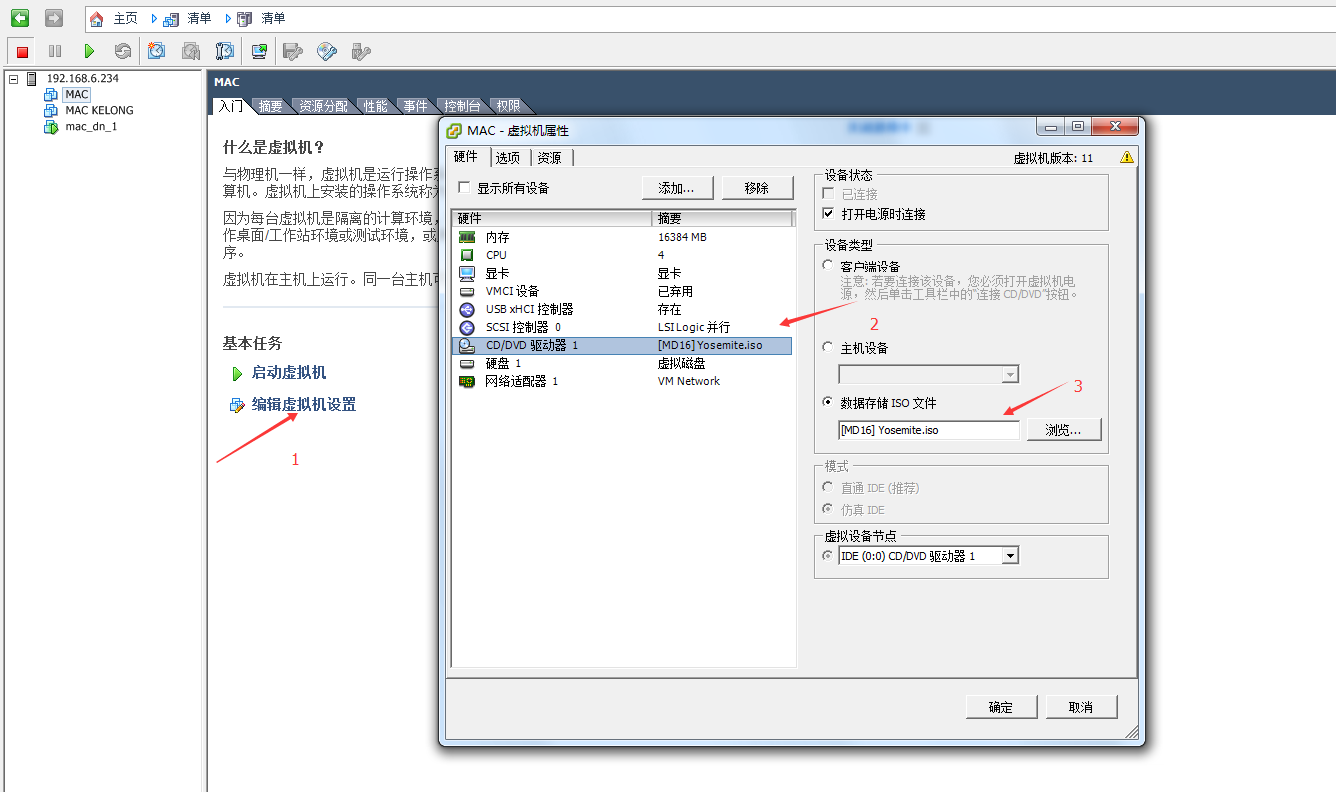The width and height of the screenshot is (1336, 792).
Task: Click the connect CD/DVD toolbar icon
Action: [327, 51]
